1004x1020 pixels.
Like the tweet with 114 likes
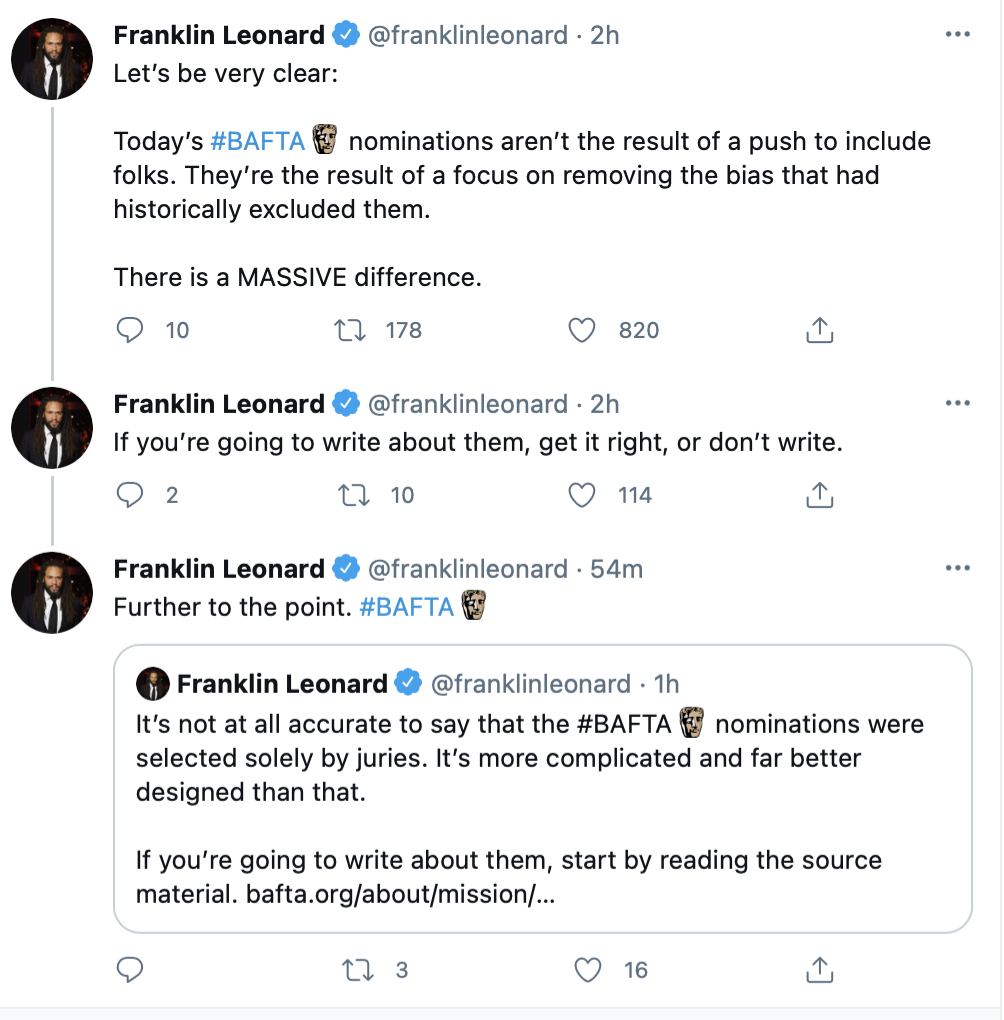point(582,494)
